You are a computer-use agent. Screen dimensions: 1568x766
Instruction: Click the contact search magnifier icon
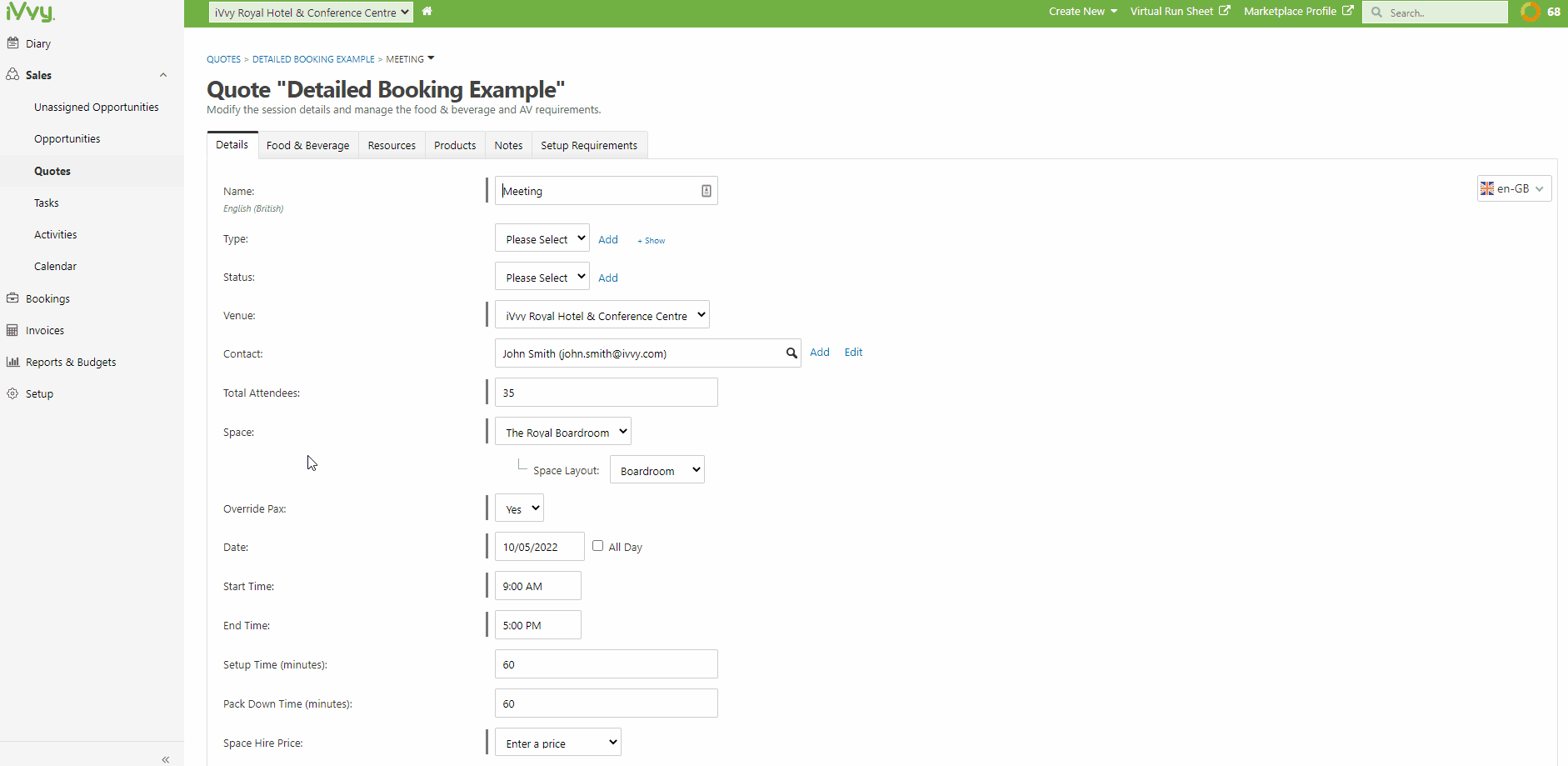click(x=791, y=353)
